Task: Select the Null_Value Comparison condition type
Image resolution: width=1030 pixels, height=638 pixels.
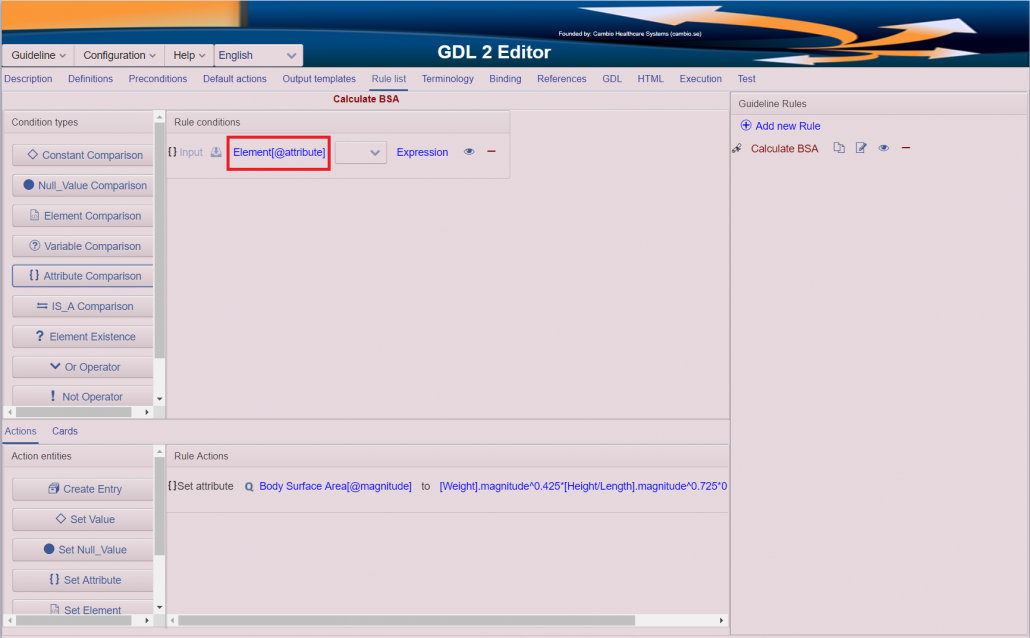Action: 81,185
